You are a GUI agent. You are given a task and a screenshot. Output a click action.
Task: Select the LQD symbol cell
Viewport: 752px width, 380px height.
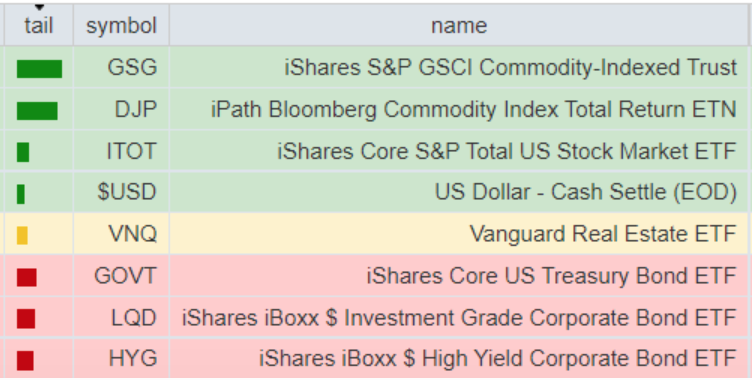coord(121,318)
